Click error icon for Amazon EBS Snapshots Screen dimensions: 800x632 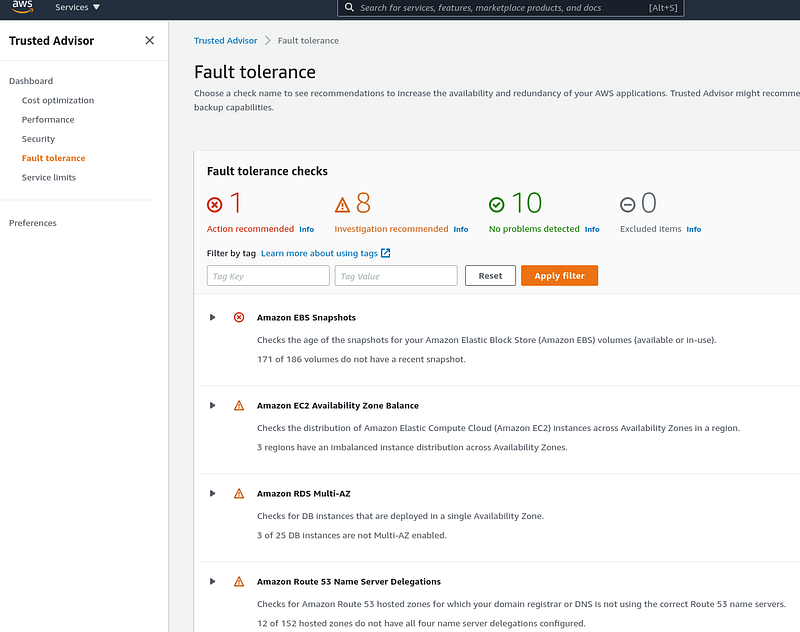239,317
